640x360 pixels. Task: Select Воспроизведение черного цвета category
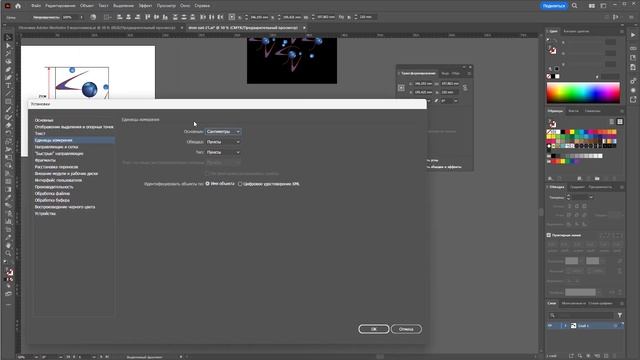pos(65,207)
